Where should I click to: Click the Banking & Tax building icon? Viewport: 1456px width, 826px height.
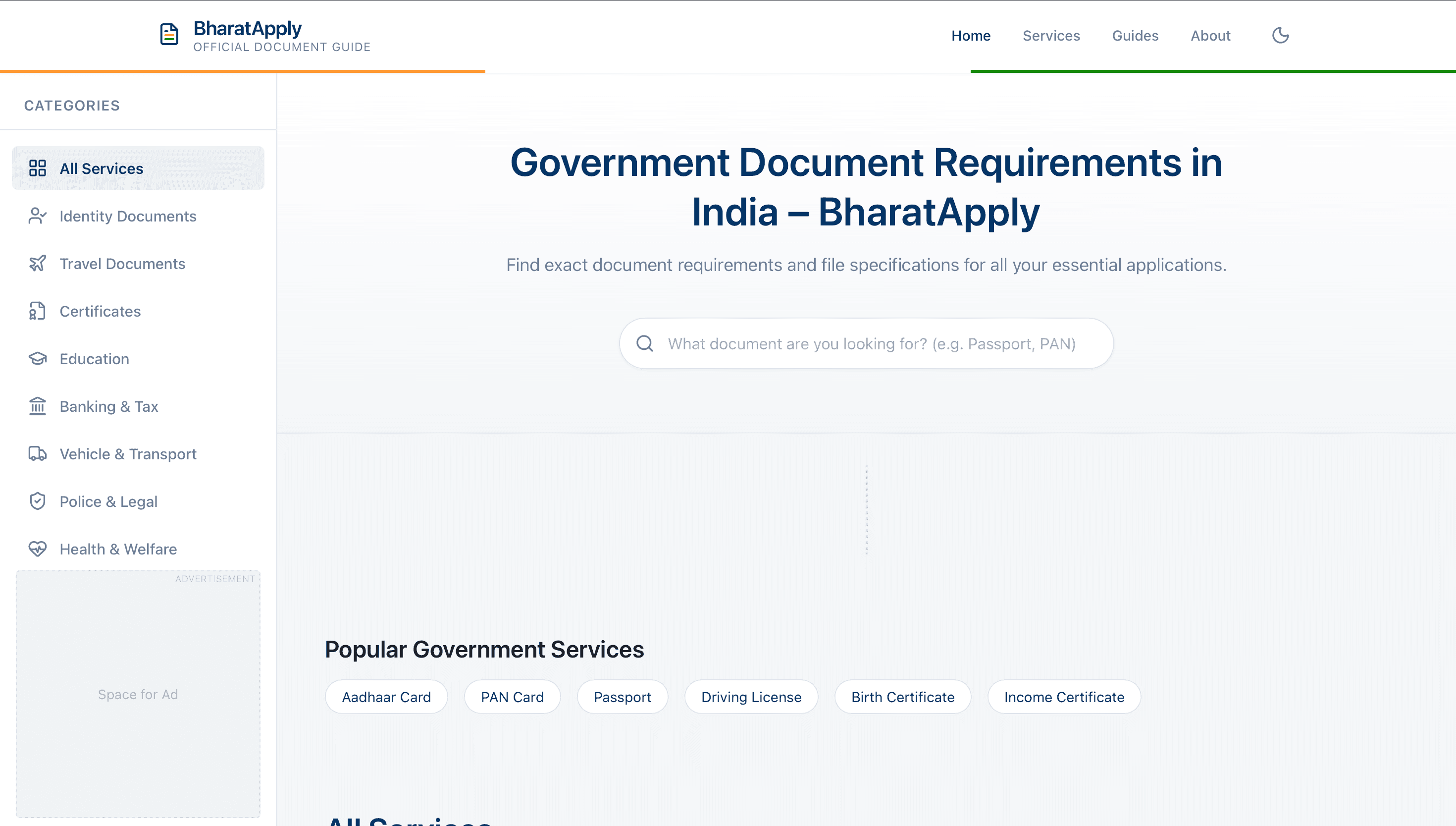[x=38, y=406]
